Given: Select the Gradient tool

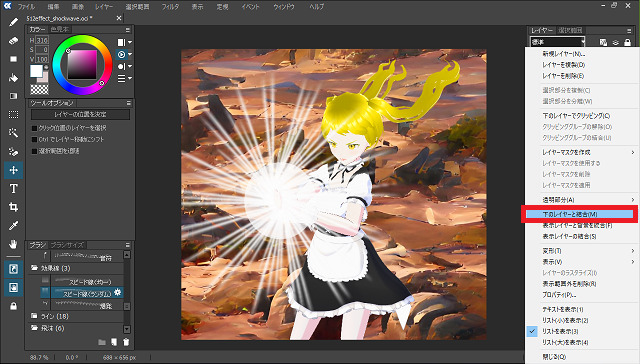Looking at the screenshot, I should pos(13,96).
